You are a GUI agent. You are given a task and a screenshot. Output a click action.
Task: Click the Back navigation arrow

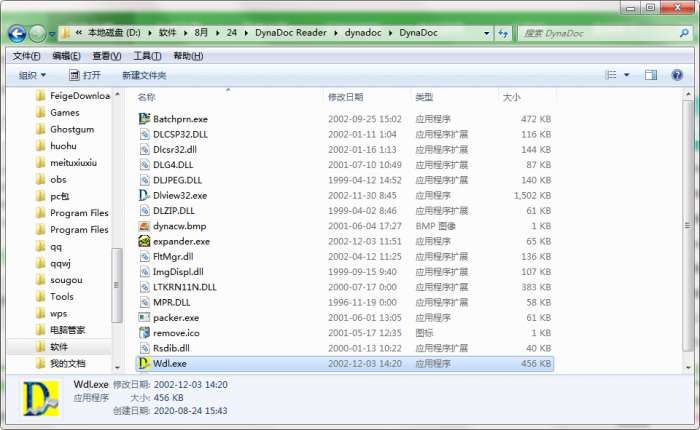coord(17,33)
